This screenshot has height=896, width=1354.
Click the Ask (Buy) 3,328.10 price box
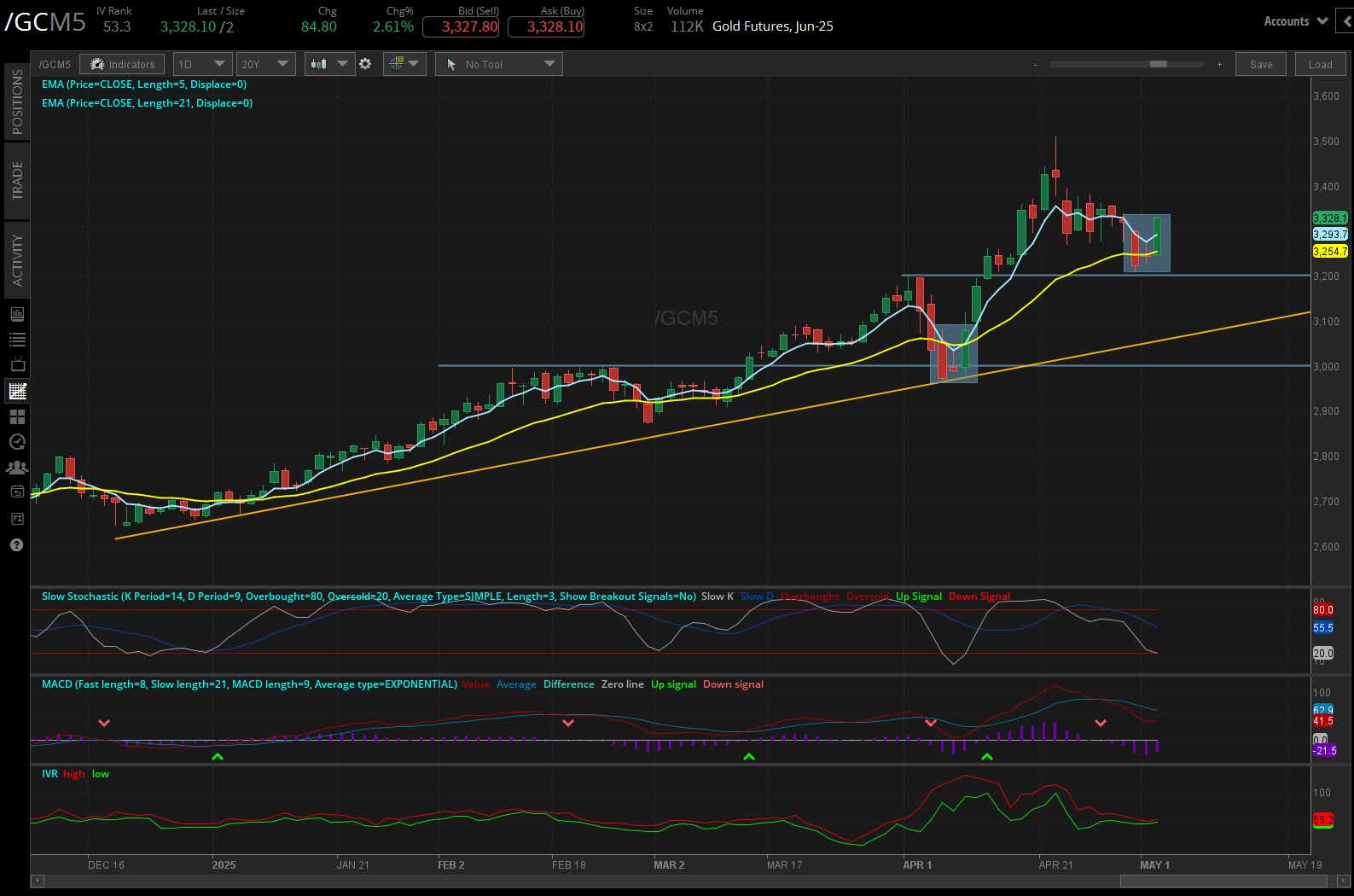tap(546, 26)
